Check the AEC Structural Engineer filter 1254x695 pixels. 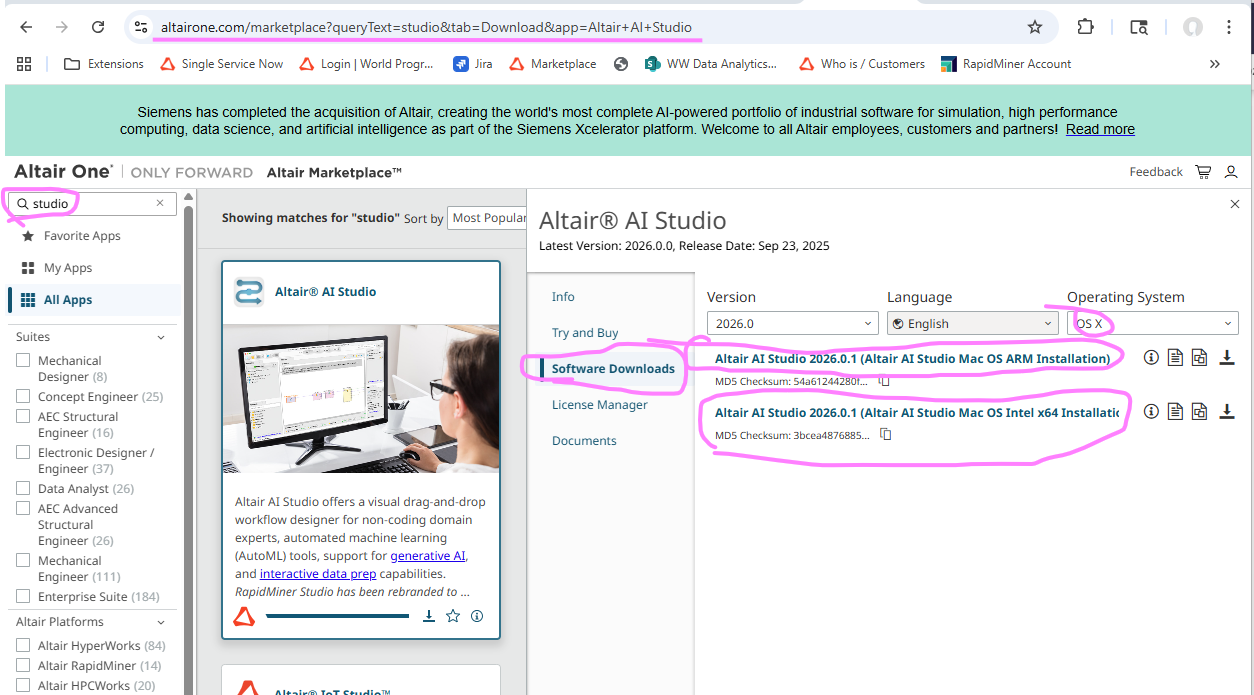point(23,417)
